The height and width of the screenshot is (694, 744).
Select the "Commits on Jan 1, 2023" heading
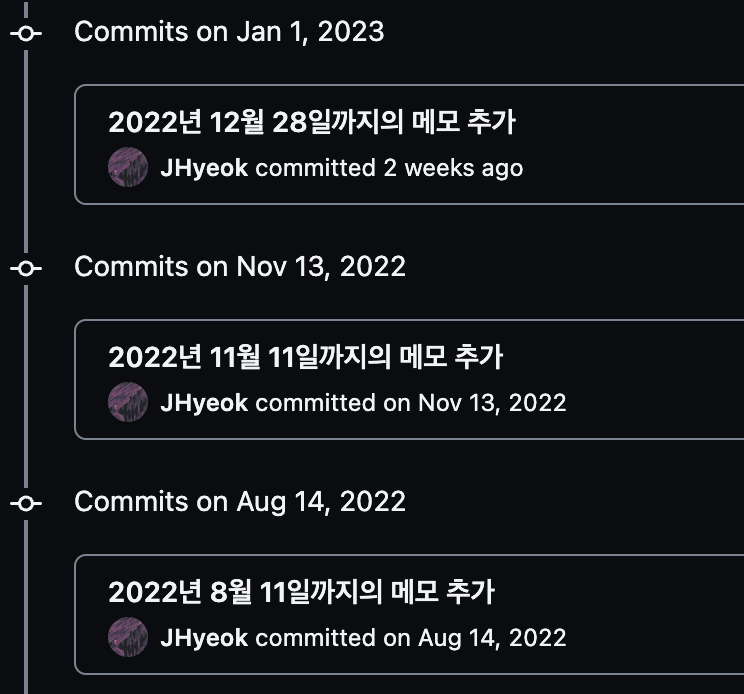coord(229,32)
